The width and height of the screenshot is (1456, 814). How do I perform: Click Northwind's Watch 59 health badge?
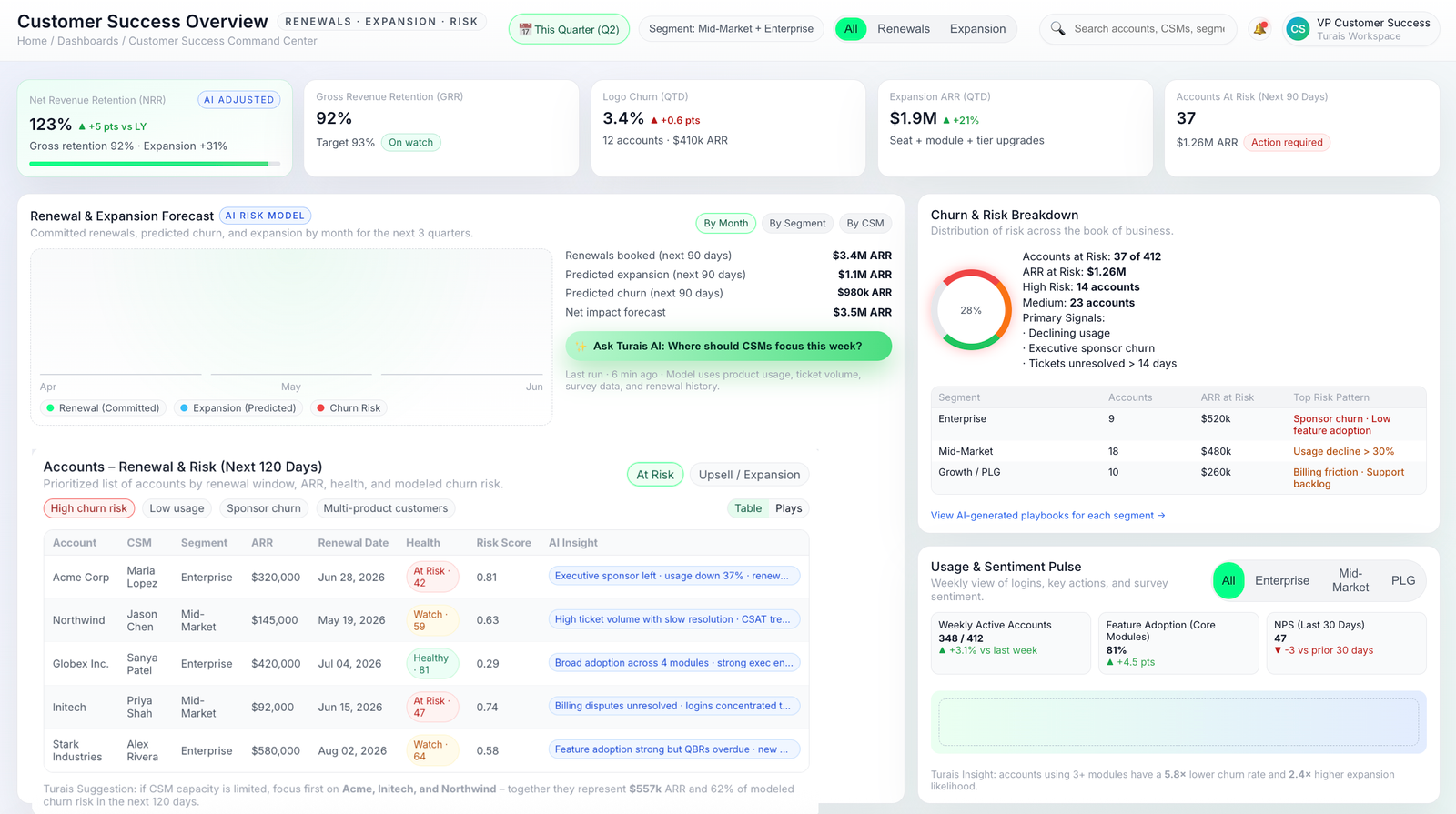(x=432, y=620)
